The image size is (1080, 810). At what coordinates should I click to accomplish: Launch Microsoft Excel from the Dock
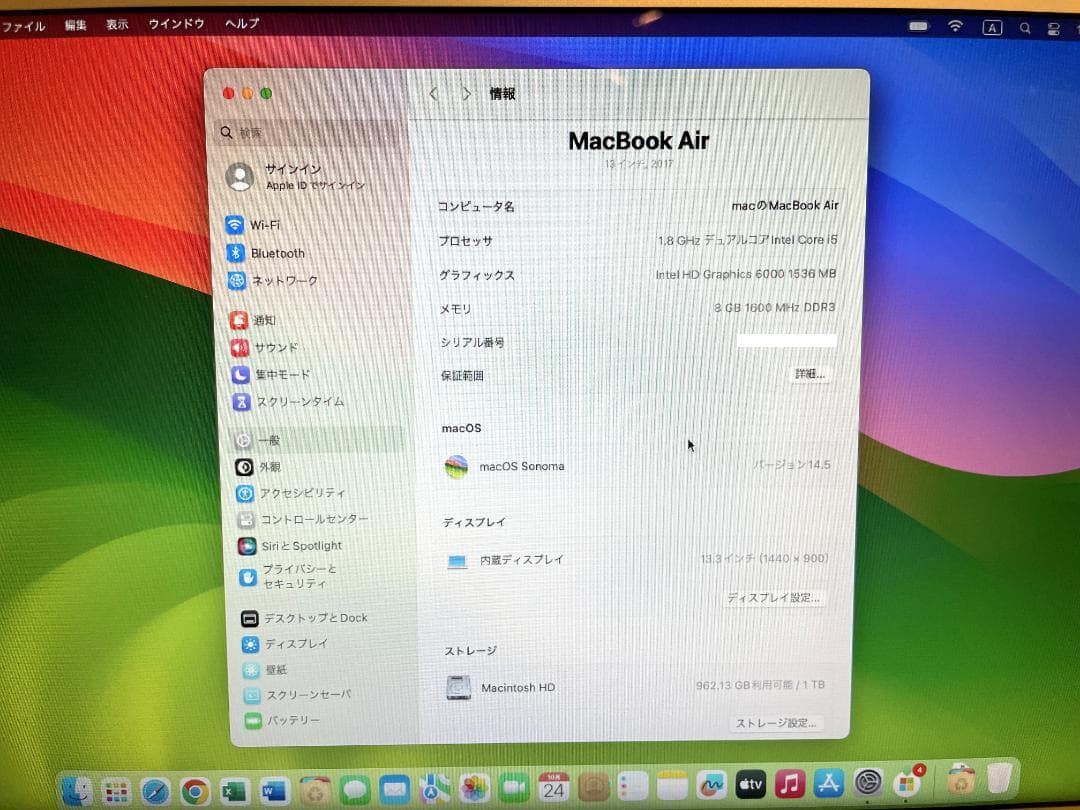[235, 791]
